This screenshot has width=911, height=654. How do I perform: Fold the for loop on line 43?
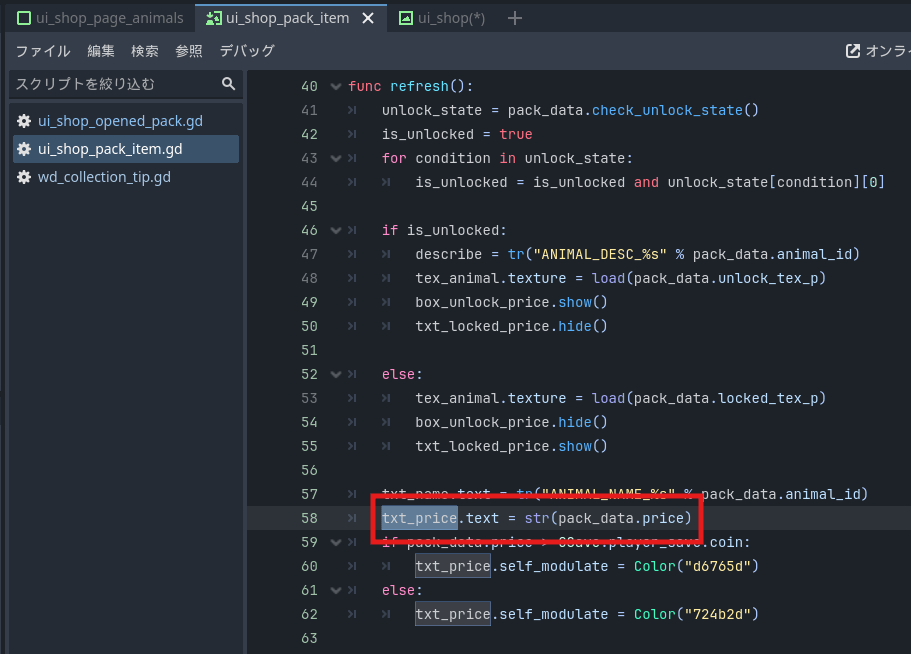click(336, 159)
